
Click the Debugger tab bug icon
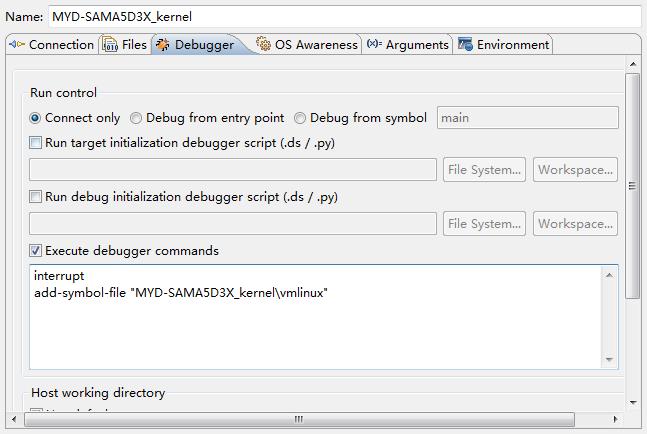(163, 44)
